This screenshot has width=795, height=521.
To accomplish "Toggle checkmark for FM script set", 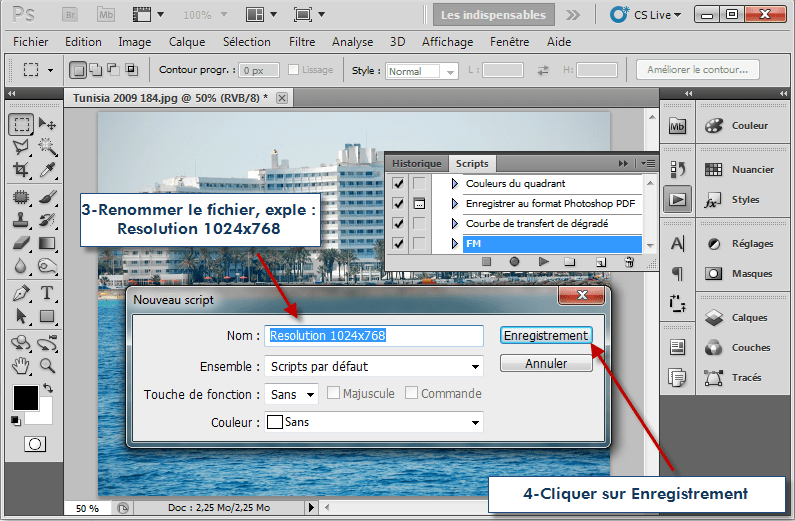I will tap(399, 244).
